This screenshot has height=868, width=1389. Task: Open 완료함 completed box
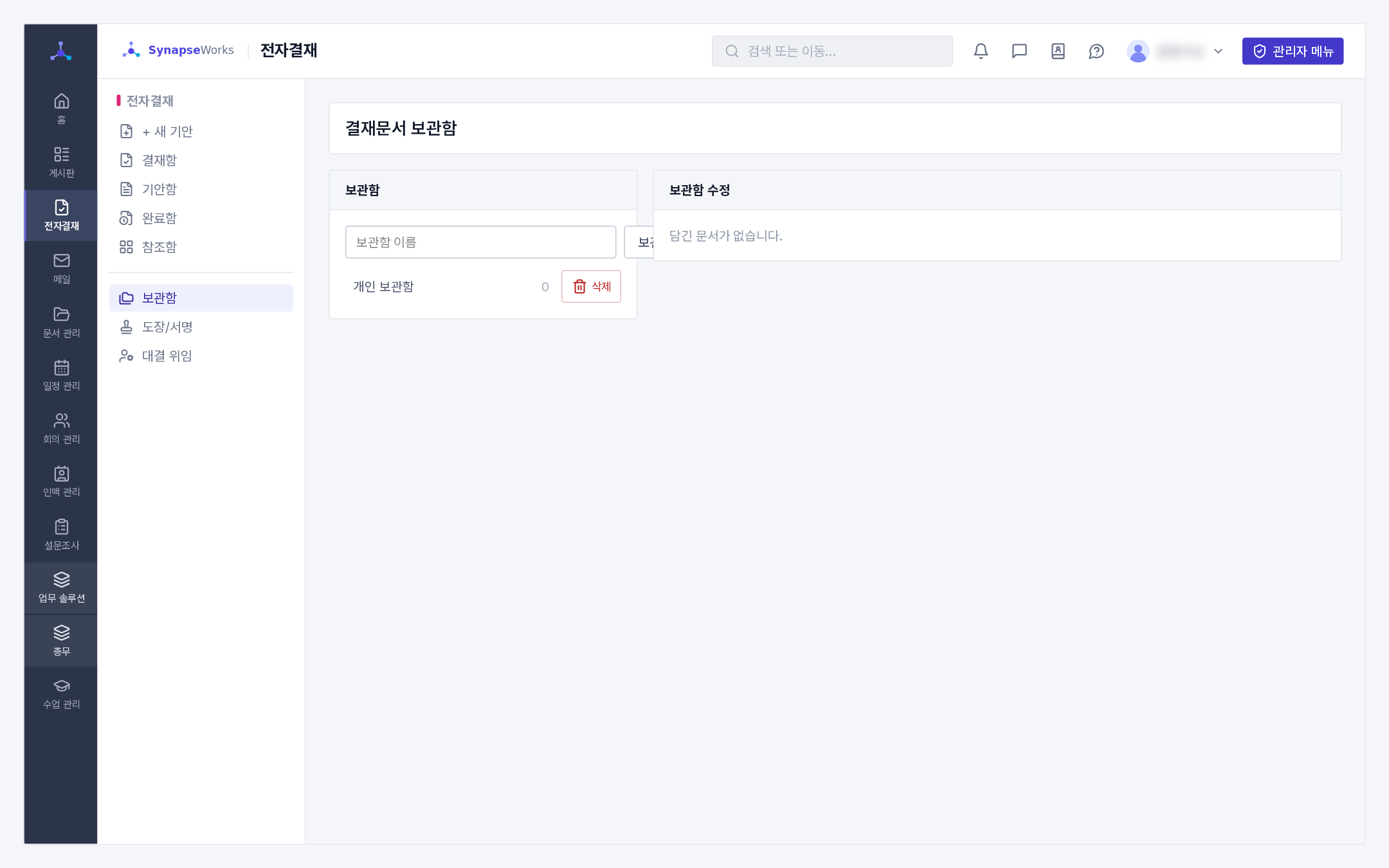201,218
